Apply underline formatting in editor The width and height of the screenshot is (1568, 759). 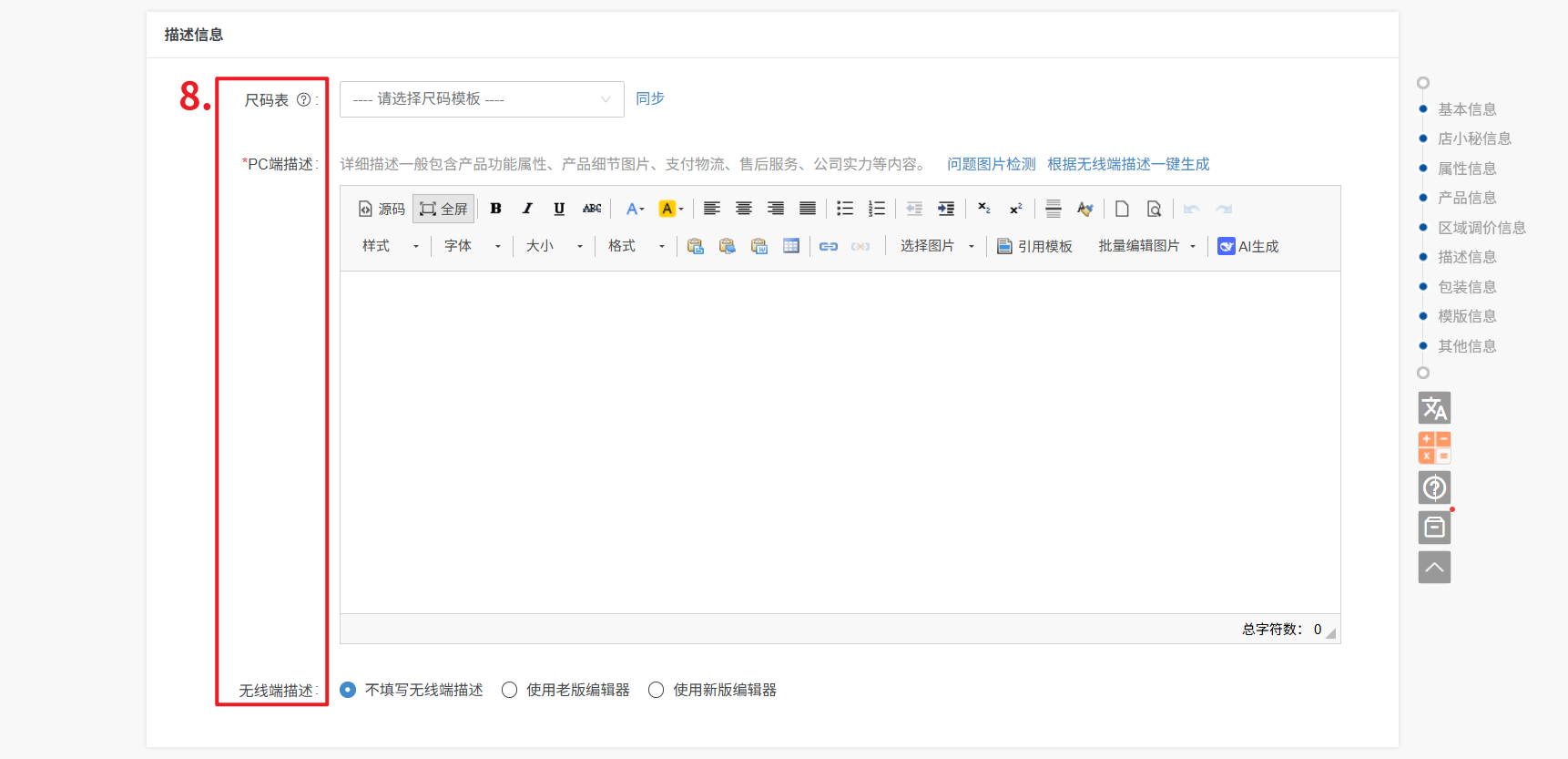(x=559, y=209)
